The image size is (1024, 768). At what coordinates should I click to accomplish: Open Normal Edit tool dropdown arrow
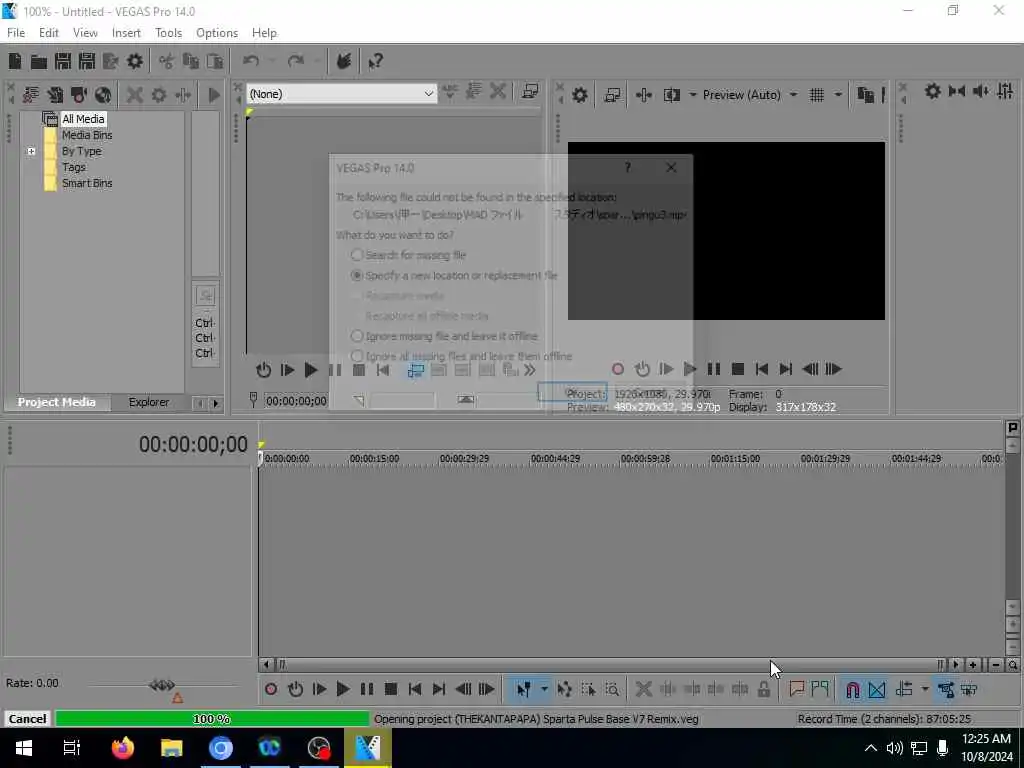tap(543, 689)
